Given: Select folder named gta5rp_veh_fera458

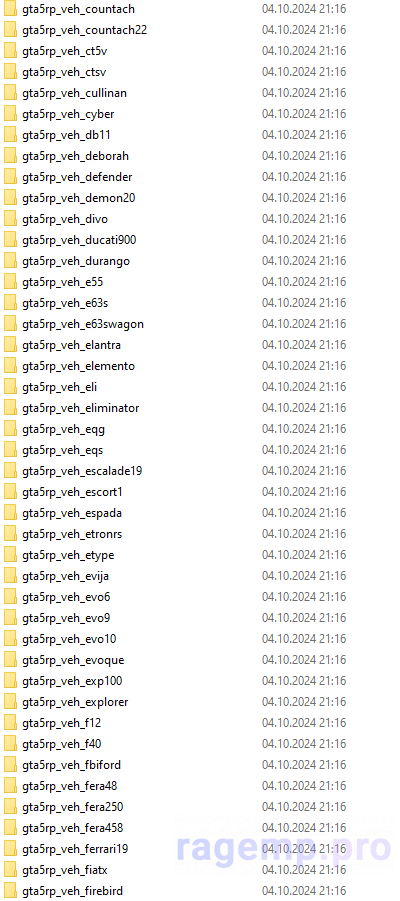Looking at the screenshot, I should click(x=72, y=828).
